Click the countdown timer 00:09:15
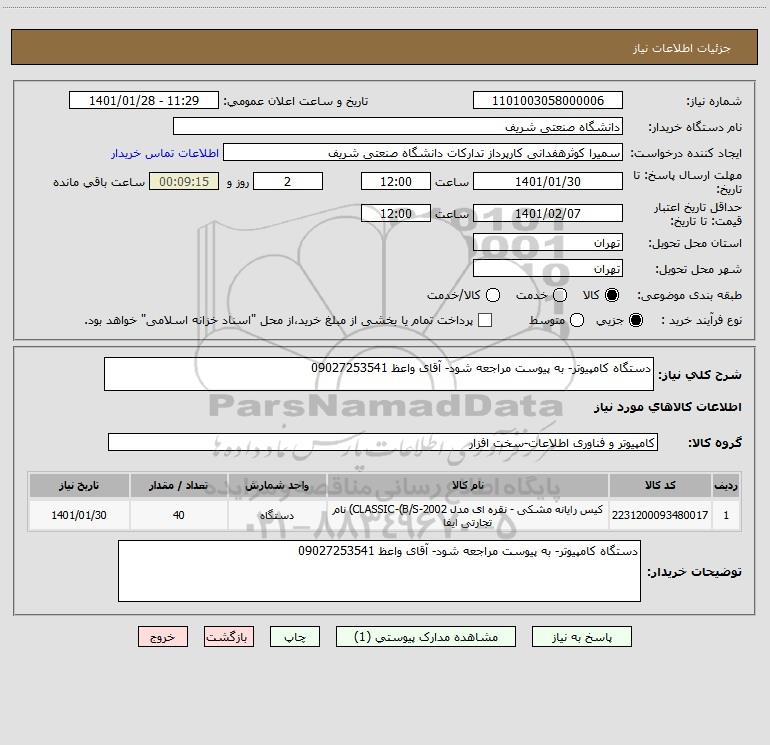This screenshot has width=770, height=745. 184,181
